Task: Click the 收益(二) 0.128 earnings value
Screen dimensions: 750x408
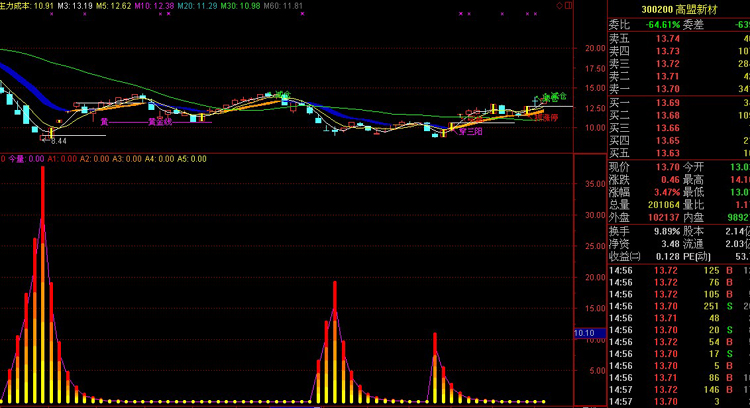Action: 668,256
